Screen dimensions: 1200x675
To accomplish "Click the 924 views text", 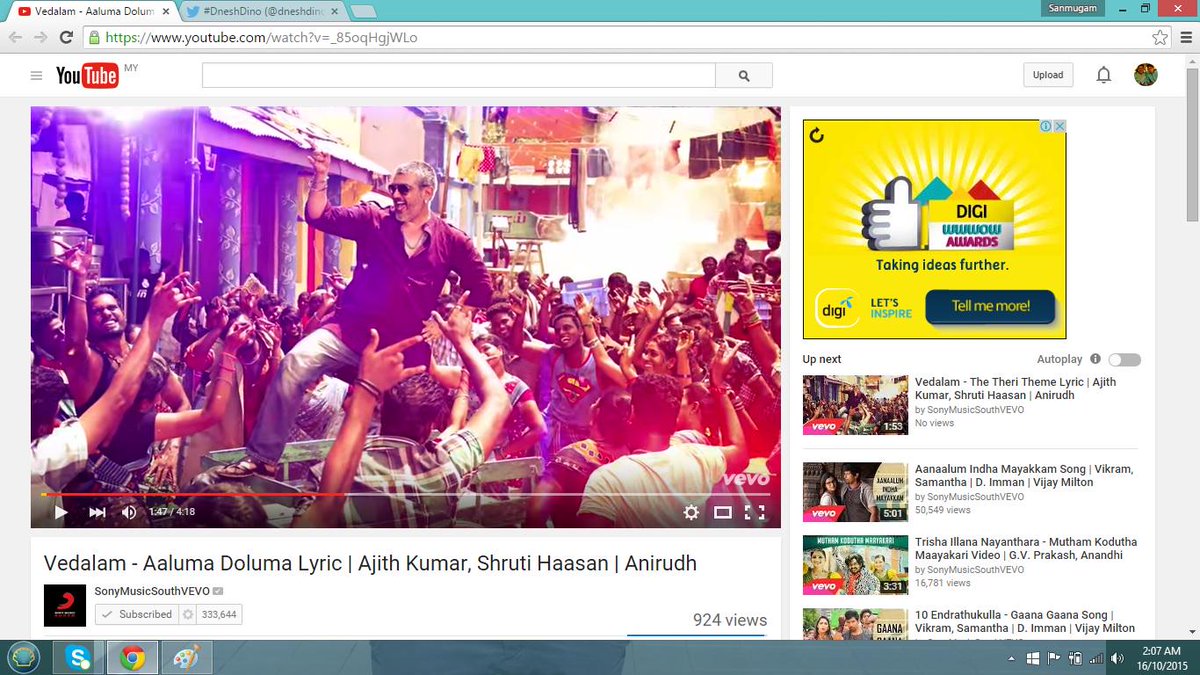I will [x=730, y=620].
